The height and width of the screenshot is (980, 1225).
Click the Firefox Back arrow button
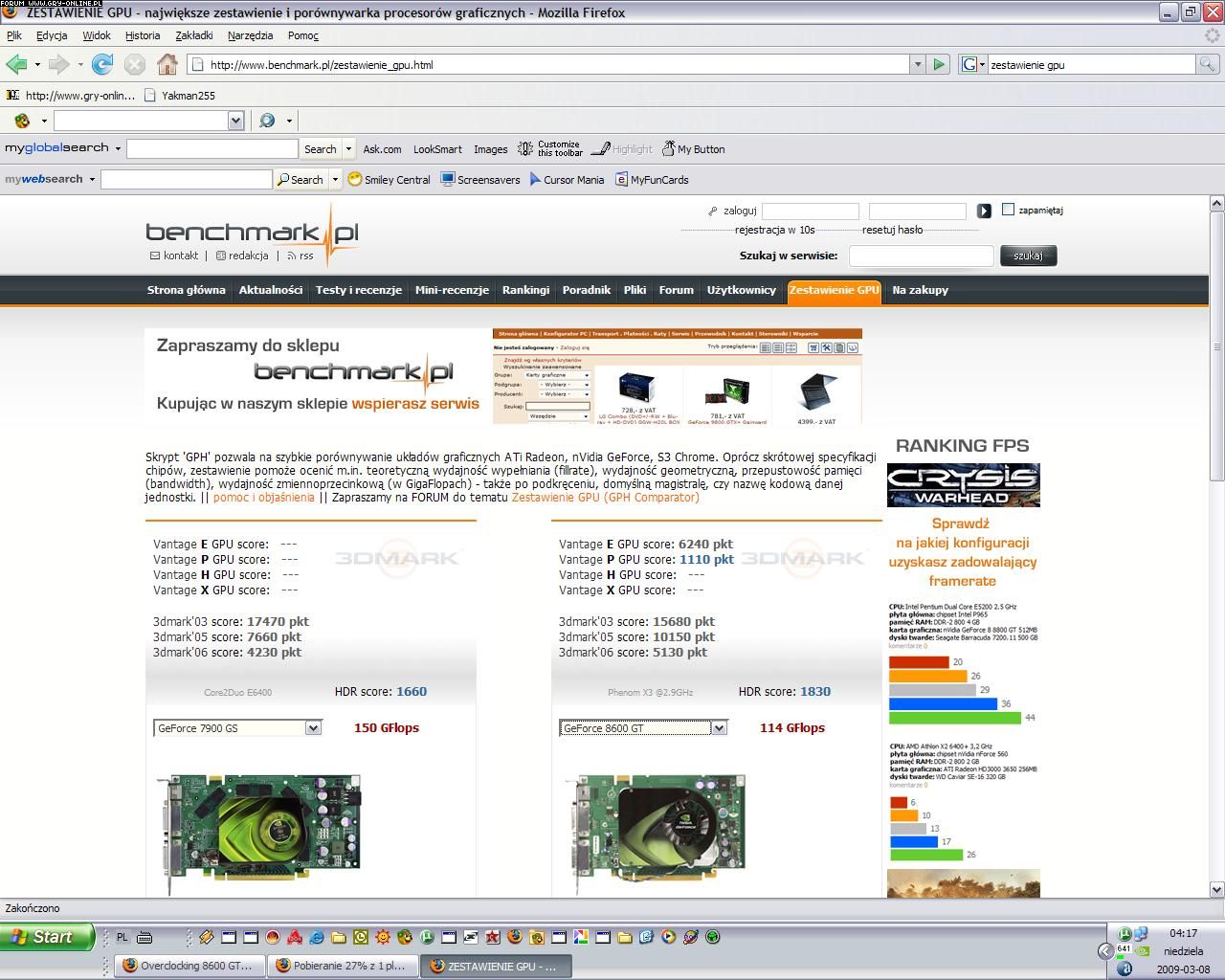(16, 64)
